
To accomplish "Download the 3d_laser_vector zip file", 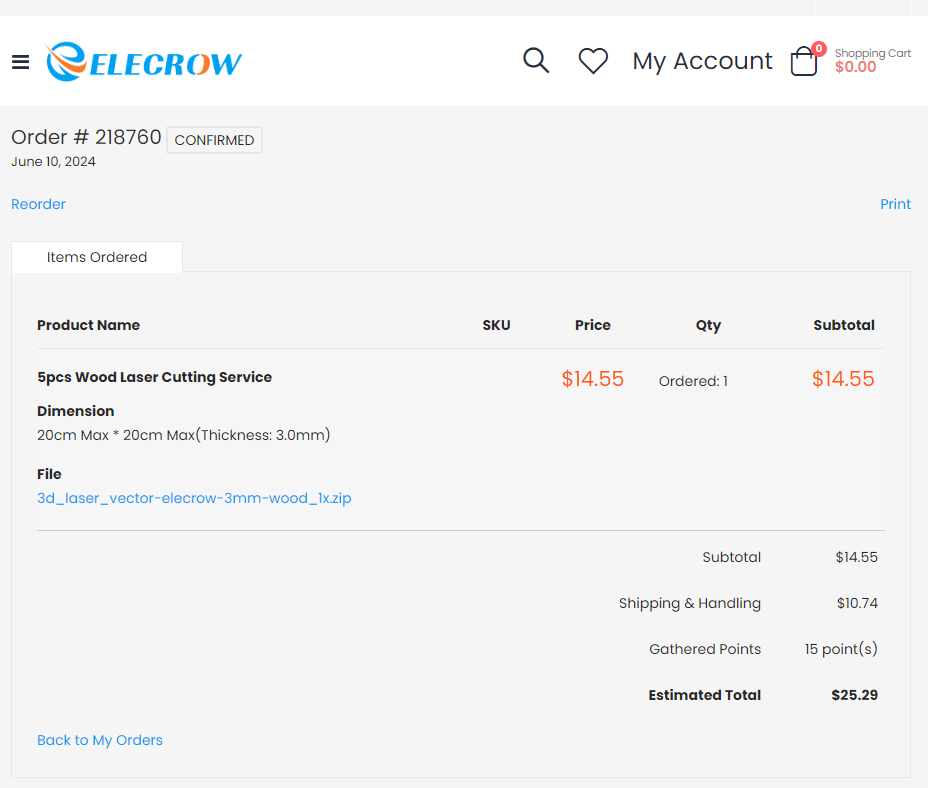I will [x=194, y=498].
